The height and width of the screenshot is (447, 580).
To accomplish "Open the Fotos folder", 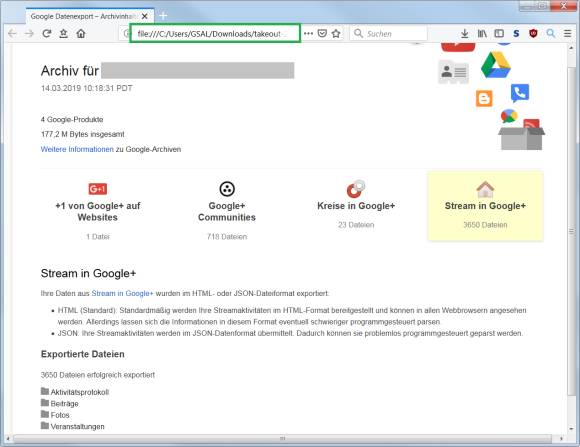I will (55, 415).
